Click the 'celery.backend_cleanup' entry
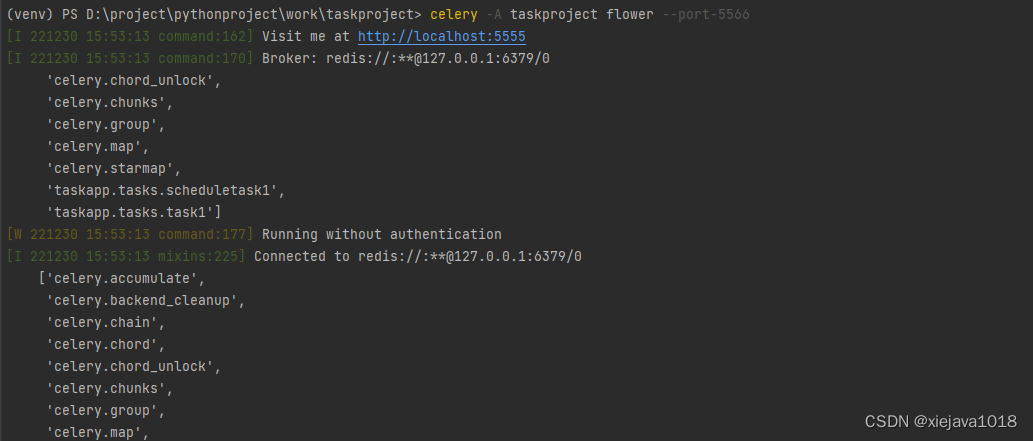 coord(145,300)
